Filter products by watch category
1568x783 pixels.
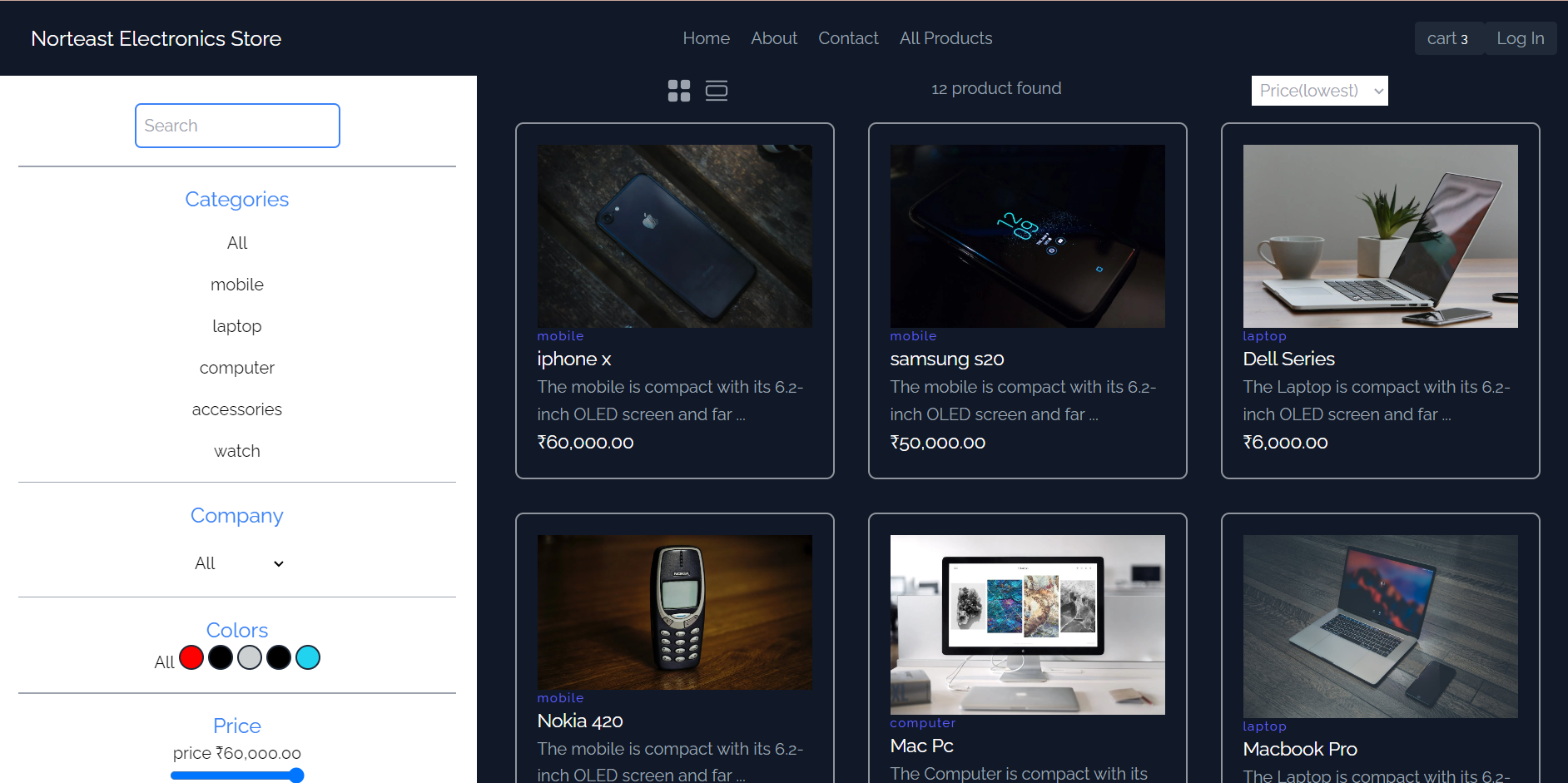pyautogui.click(x=237, y=451)
